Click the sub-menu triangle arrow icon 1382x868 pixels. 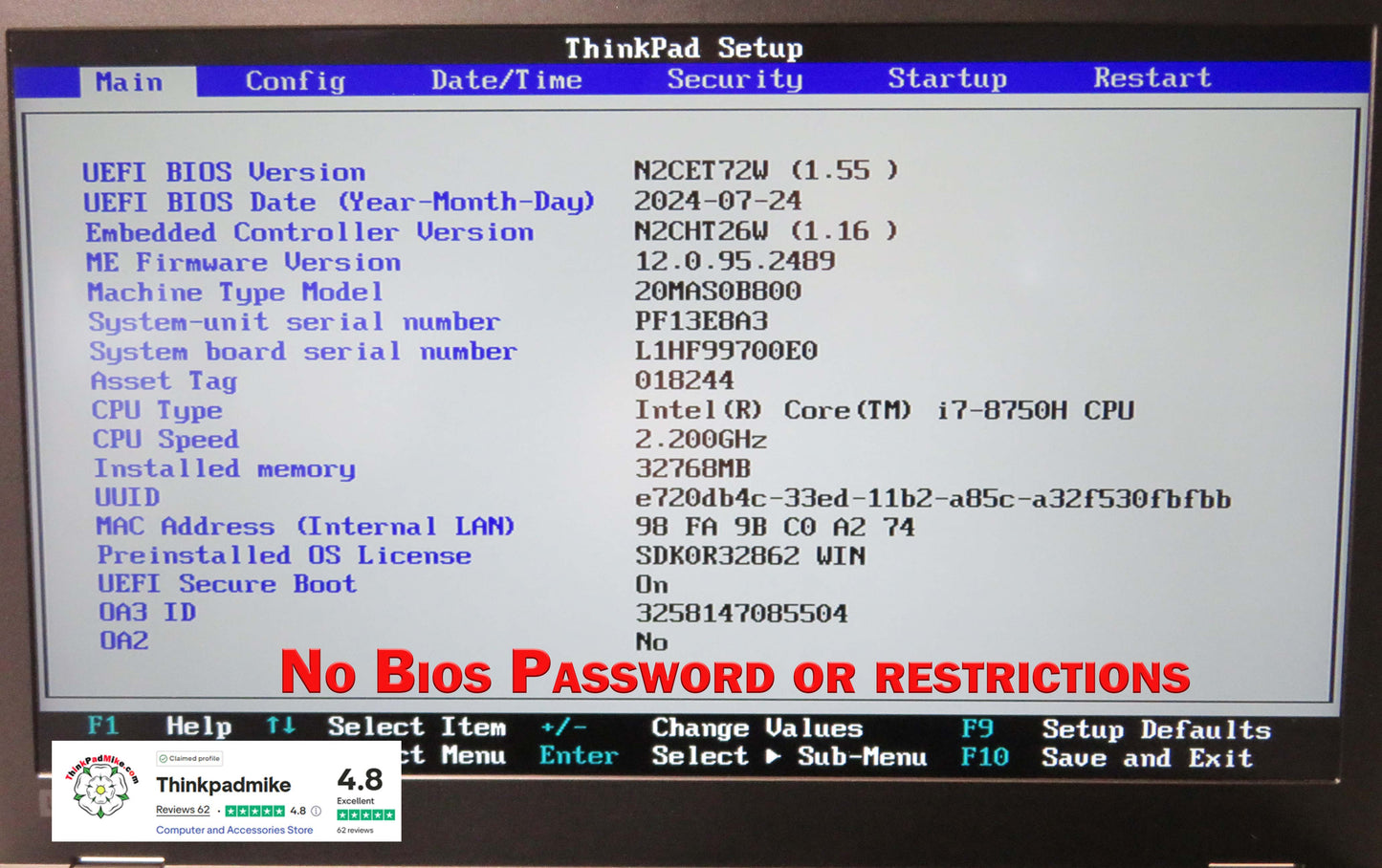(773, 756)
